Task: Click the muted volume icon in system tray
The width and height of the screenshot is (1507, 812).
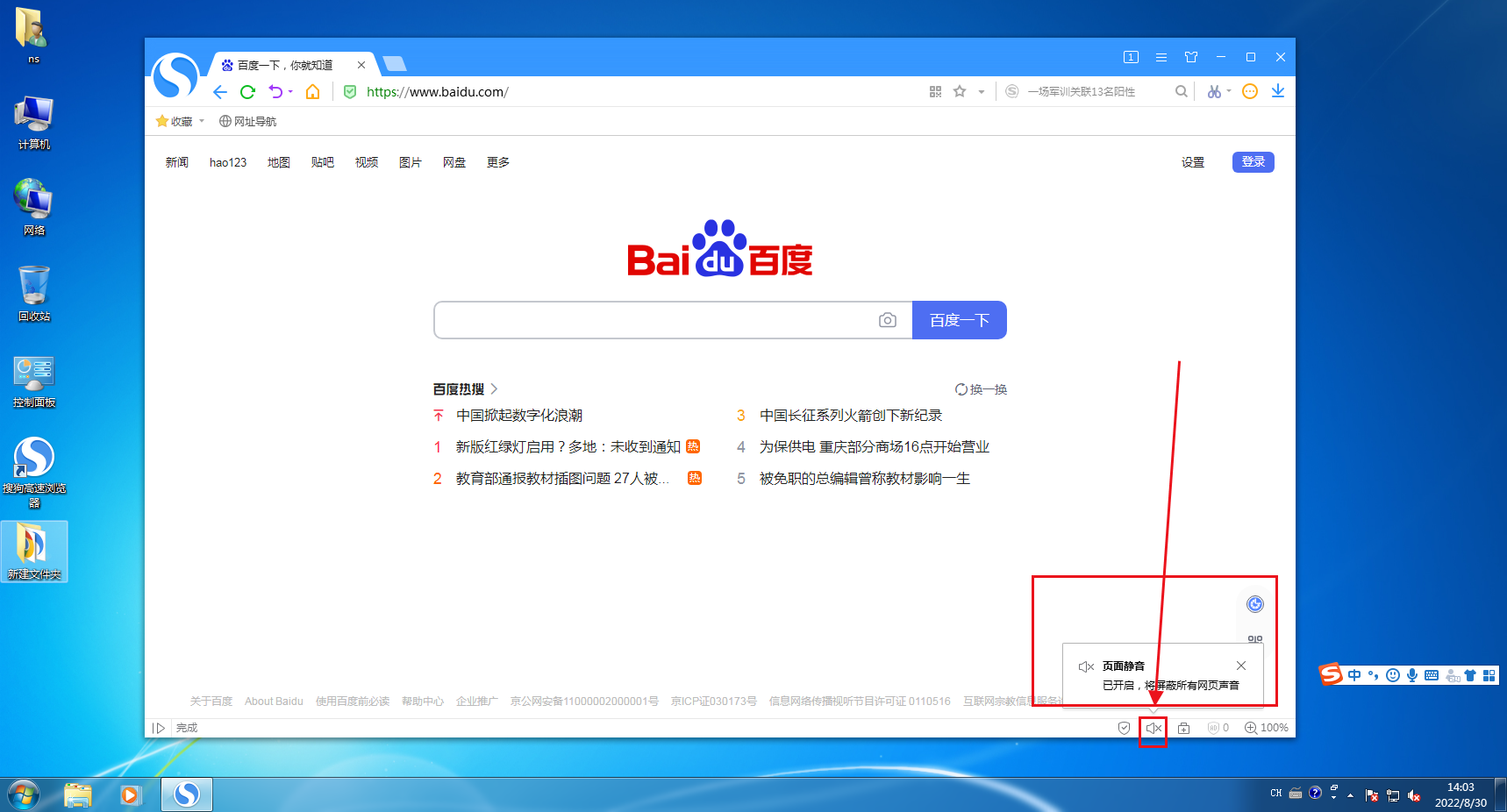Action: tap(1414, 795)
